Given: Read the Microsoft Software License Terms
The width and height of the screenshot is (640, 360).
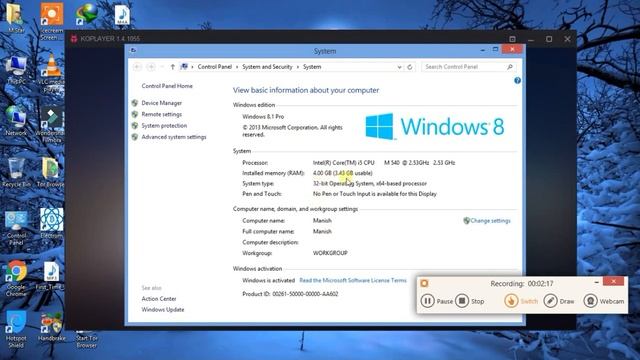Looking at the screenshot, I should (x=353, y=280).
